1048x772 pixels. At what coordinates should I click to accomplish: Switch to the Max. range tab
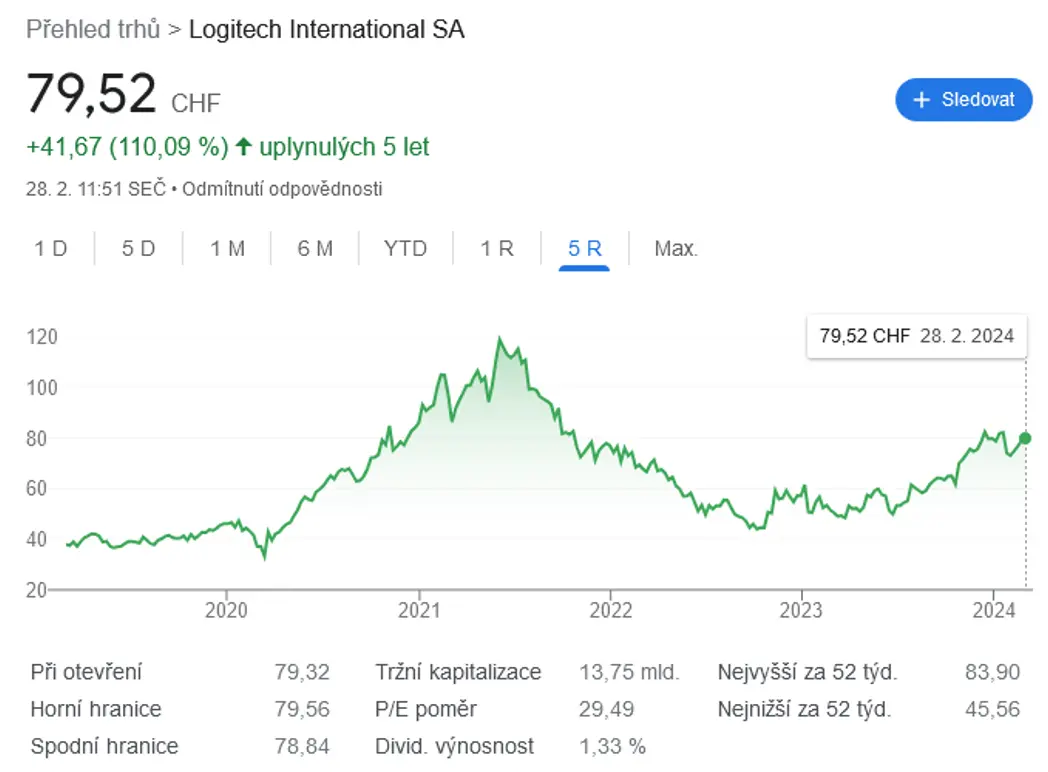pos(676,249)
